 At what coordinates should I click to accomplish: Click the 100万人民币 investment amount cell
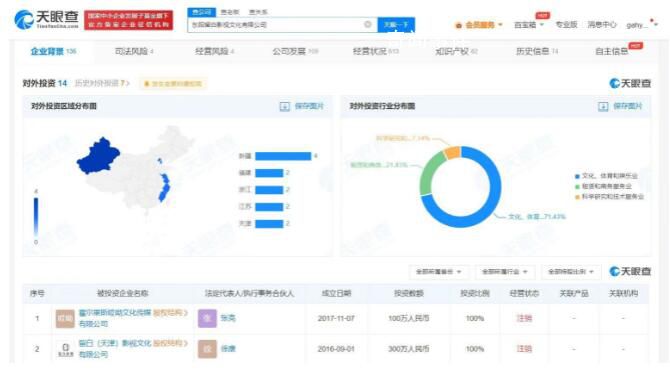click(408, 319)
